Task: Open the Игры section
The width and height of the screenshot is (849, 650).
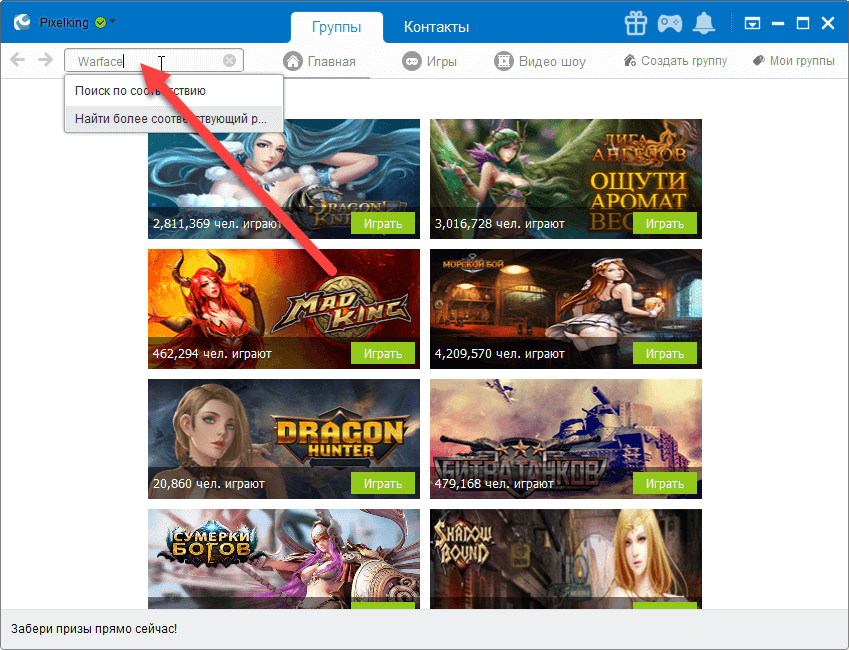Action: (430, 61)
